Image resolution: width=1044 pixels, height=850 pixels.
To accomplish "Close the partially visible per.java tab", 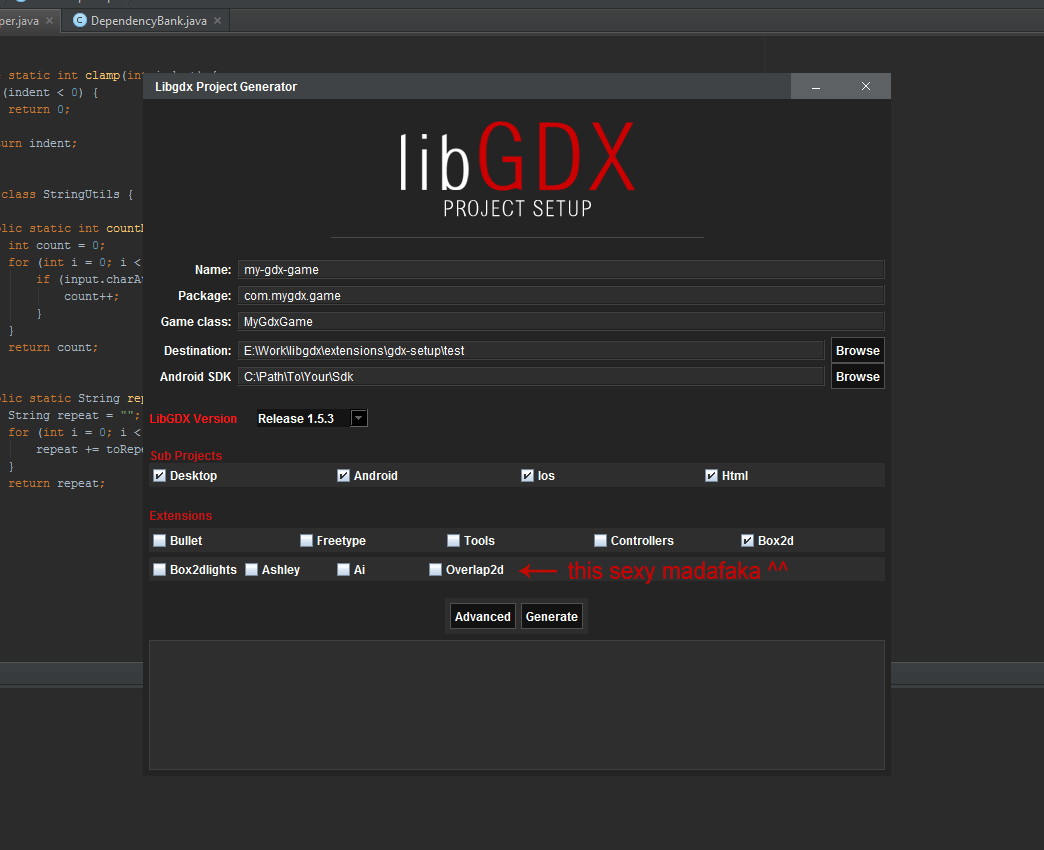I will 49,21.
